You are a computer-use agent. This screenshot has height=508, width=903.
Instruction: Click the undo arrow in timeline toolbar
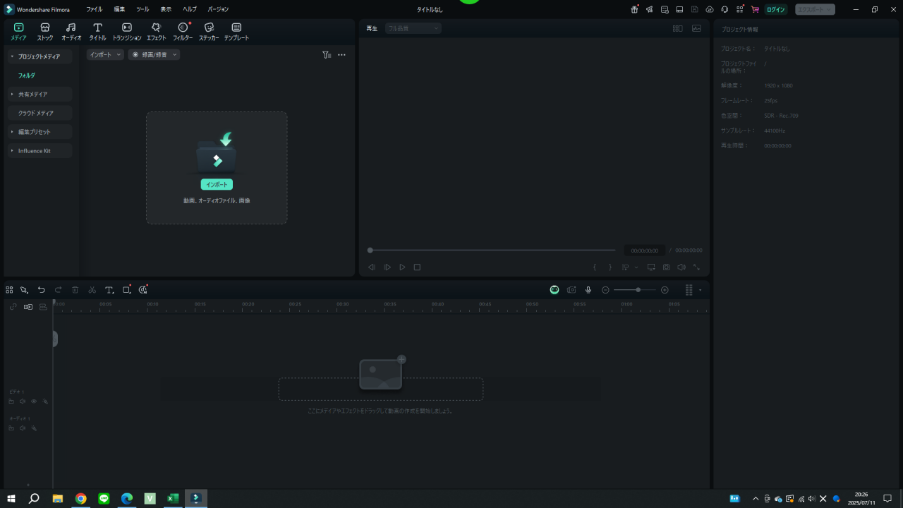coord(41,290)
